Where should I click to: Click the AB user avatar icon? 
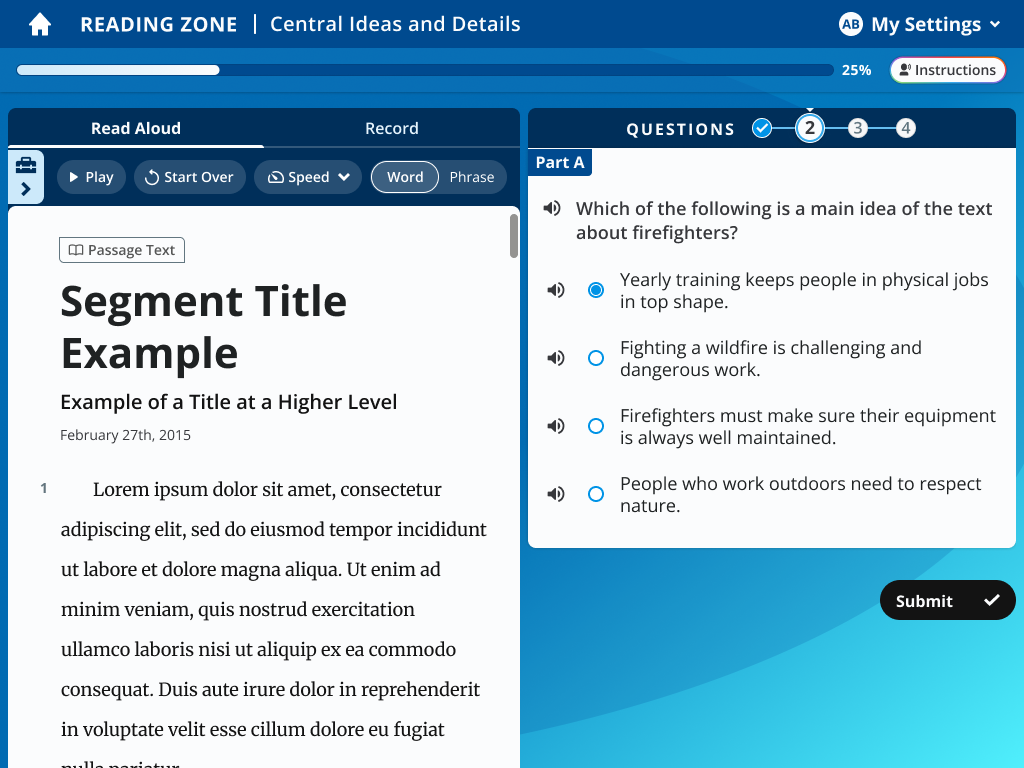pyautogui.click(x=850, y=24)
